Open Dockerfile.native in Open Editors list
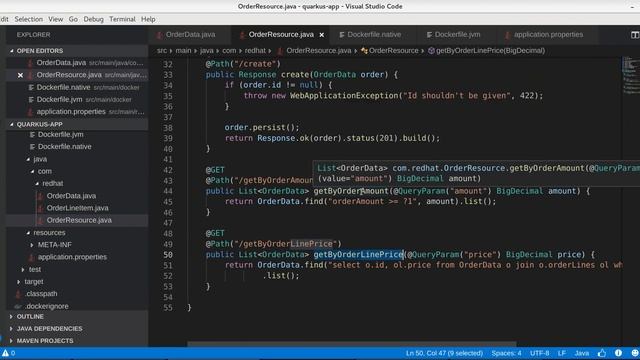 point(77,87)
